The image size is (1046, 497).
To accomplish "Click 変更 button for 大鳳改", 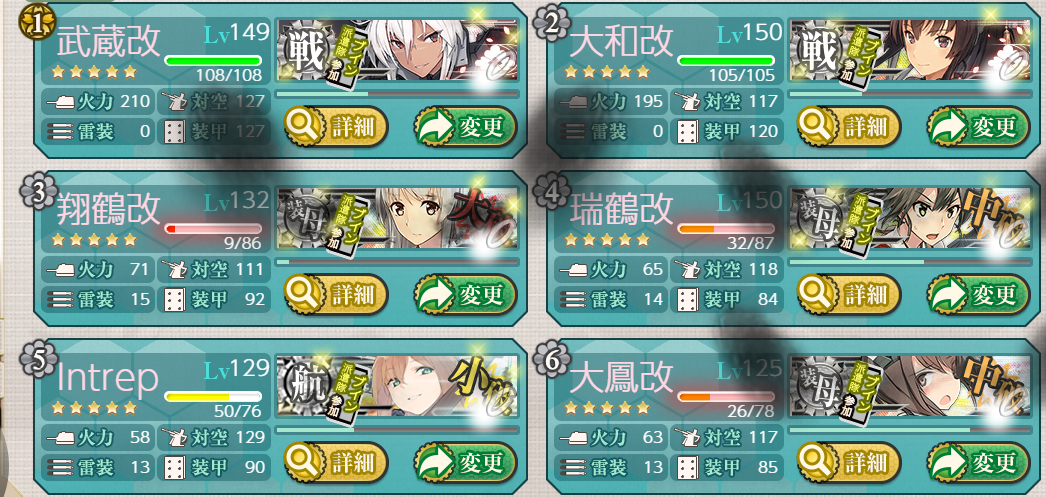I will tap(979, 462).
